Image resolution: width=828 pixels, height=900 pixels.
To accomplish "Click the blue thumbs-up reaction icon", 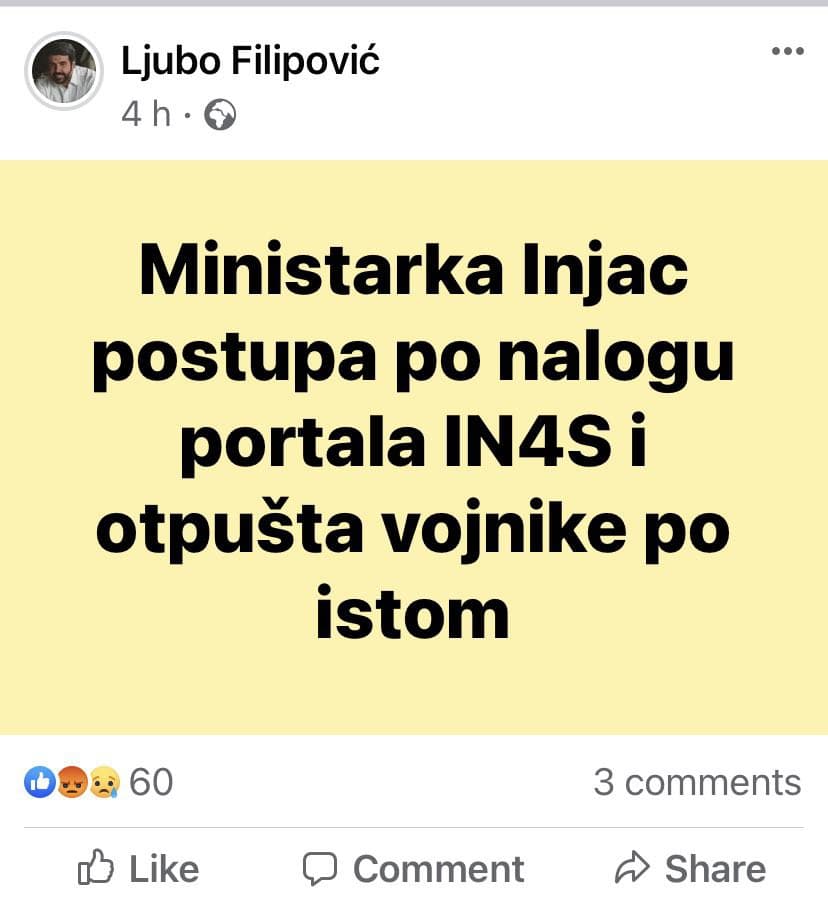I will click(x=40, y=781).
